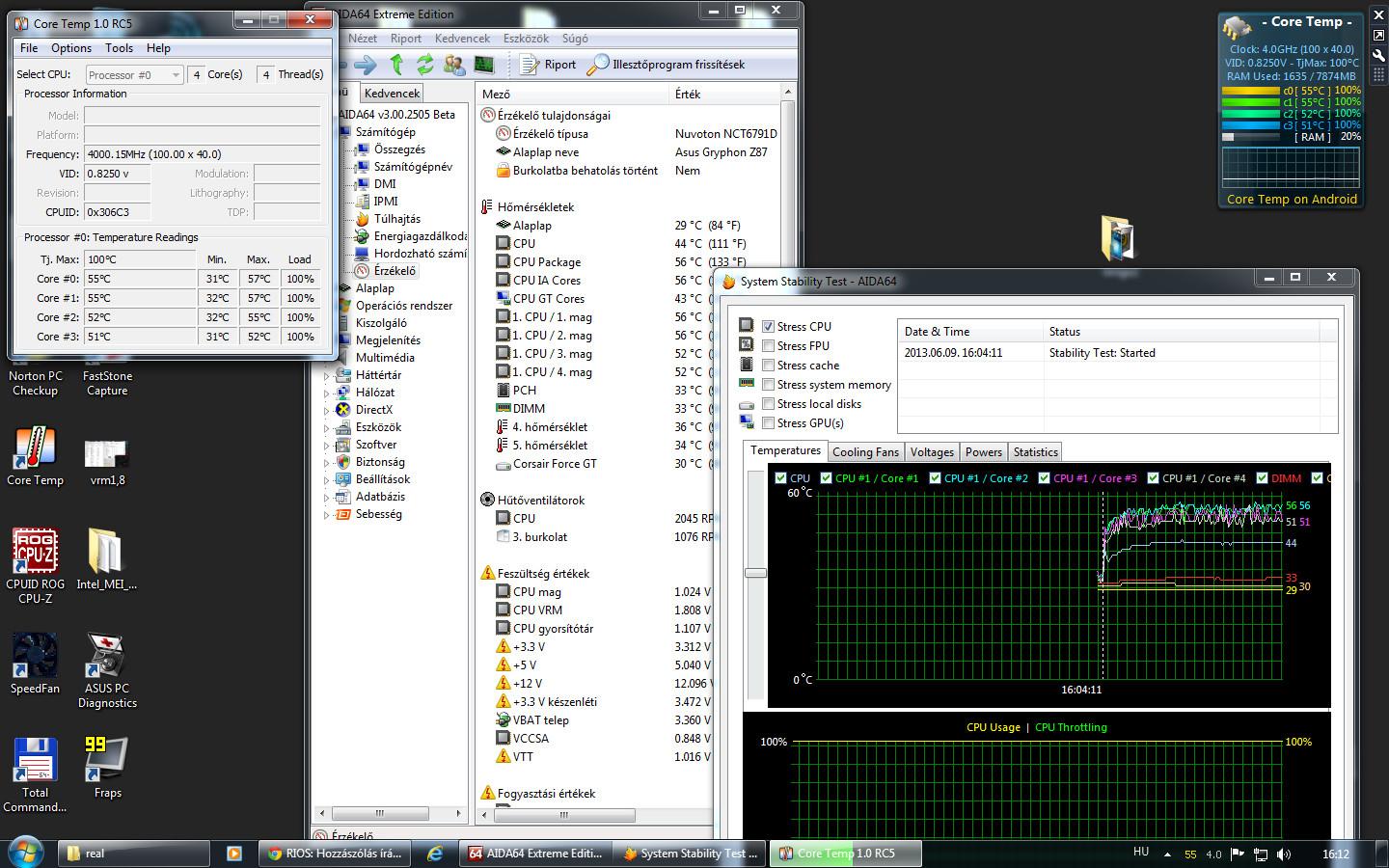Open ASUS PC Diagnostics desktop icon
The height and width of the screenshot is (868, 1389).
(x=107, y=671)
